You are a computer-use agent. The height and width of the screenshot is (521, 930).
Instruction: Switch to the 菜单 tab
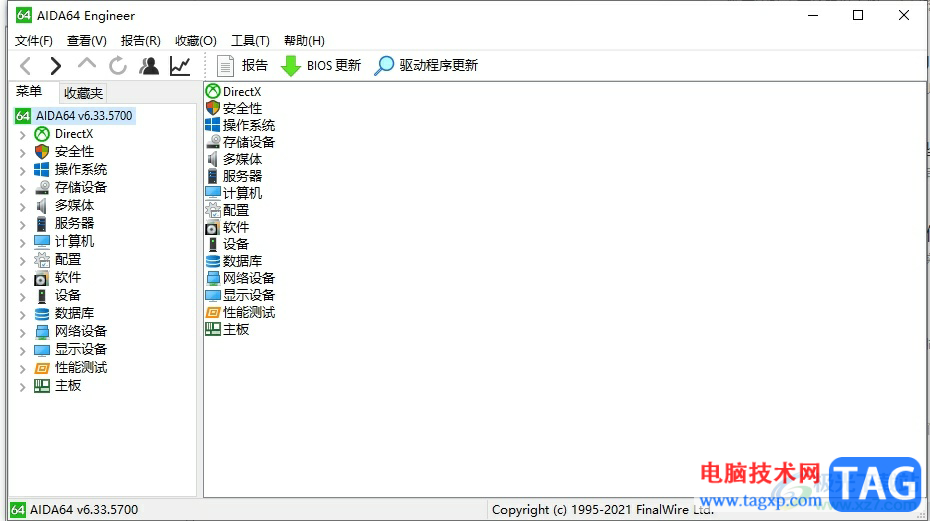pos(28,91)
